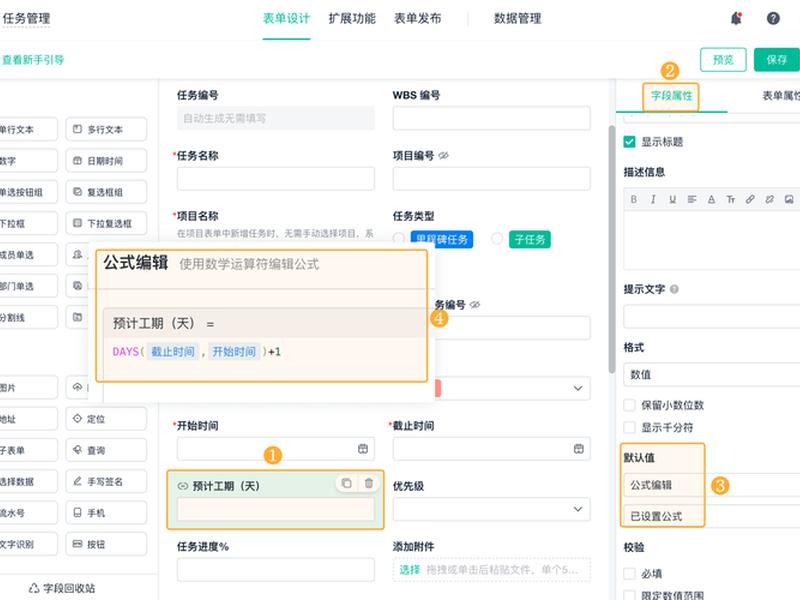Click the italic icon in description editor

coord(653,199)
